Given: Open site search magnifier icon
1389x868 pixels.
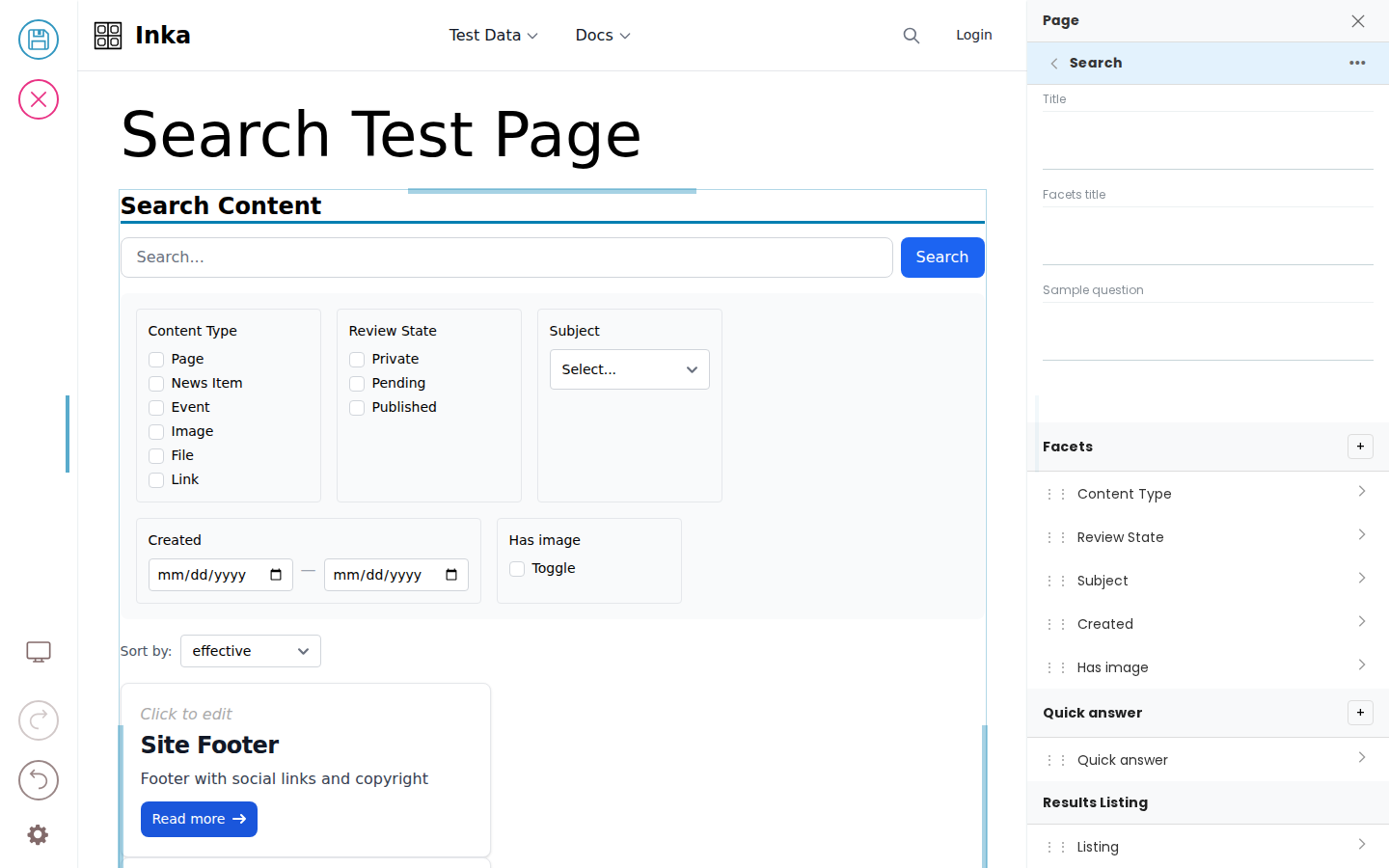Looking at the screenshot, I should [x=912, y=36].
